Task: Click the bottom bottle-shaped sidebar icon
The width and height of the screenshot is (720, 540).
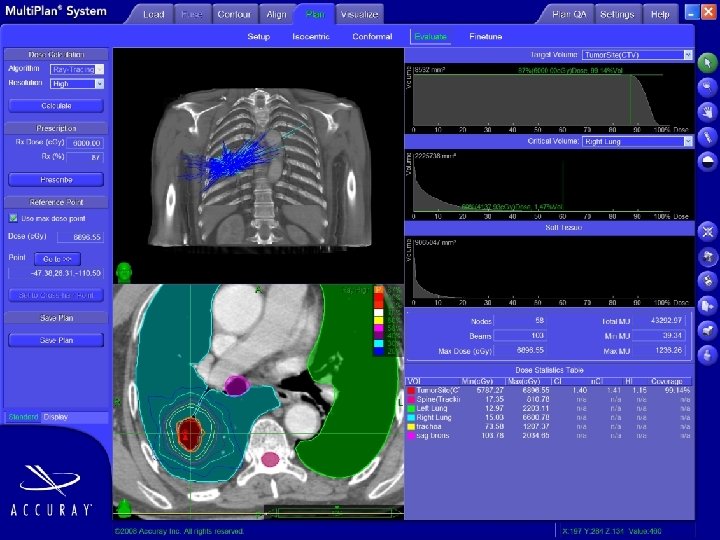Action: [x=707, y=354]
